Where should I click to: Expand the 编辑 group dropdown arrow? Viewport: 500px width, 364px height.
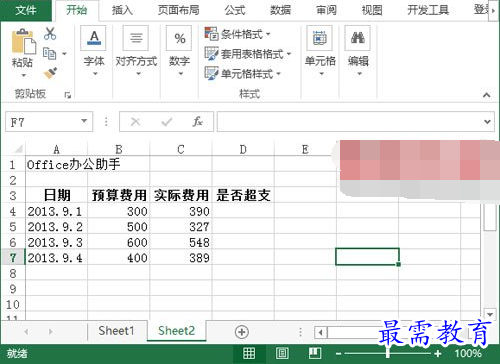point(359,74)
